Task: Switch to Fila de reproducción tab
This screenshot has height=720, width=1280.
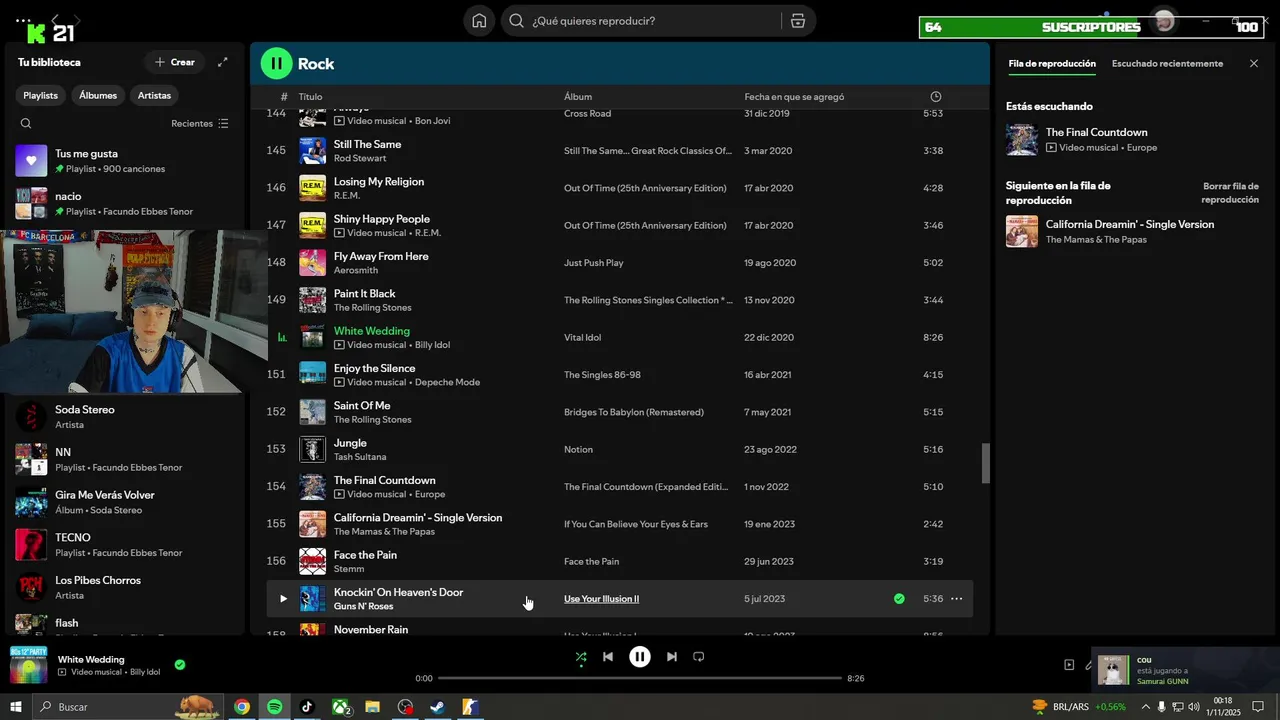Action: pos(1052,64)
